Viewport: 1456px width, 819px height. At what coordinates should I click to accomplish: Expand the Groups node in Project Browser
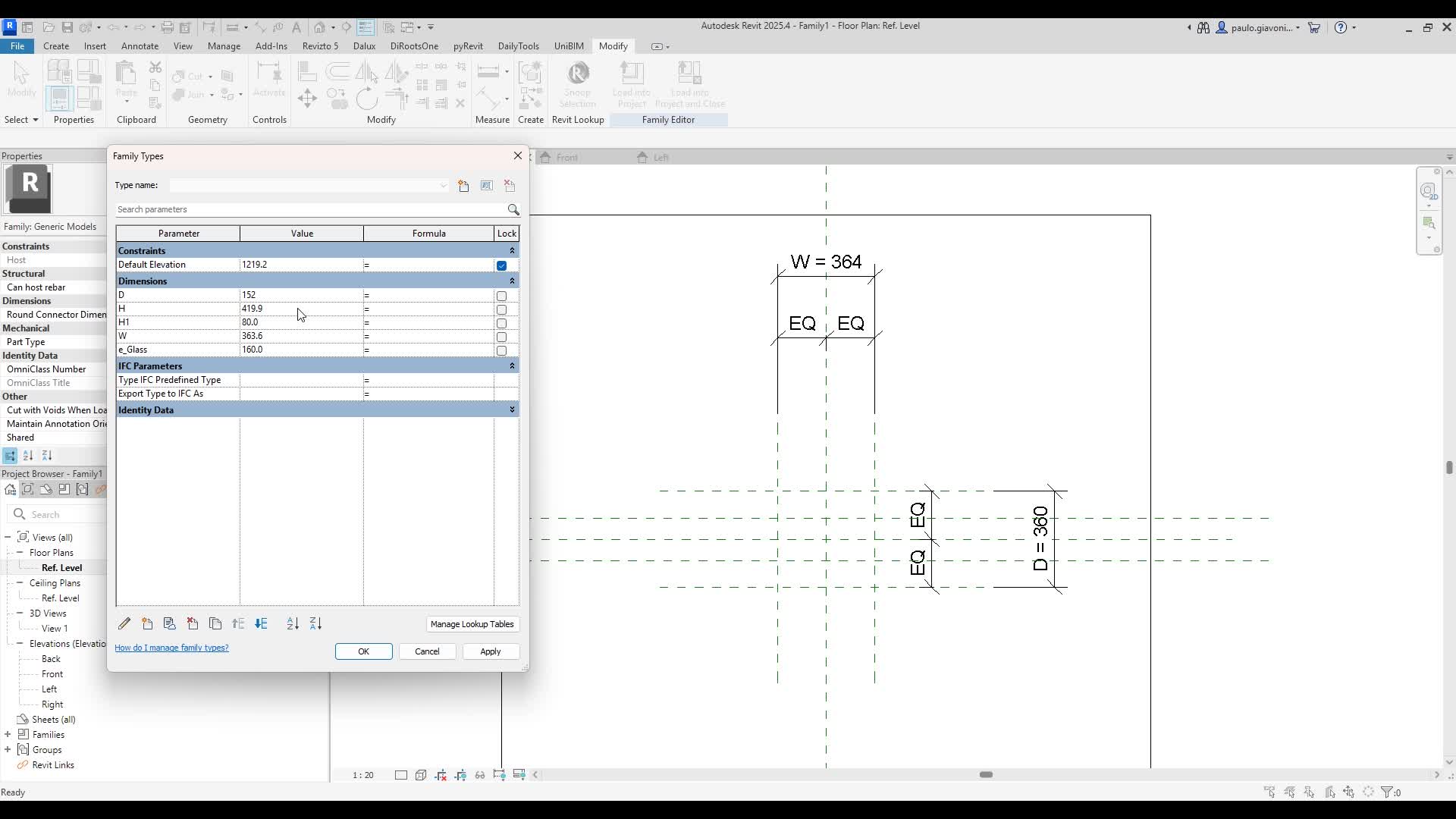tap(8, 750)
